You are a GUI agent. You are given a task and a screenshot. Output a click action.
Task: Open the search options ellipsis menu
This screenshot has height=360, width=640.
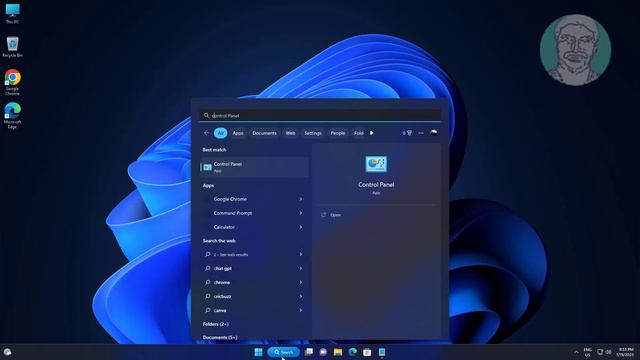(421, 133)
